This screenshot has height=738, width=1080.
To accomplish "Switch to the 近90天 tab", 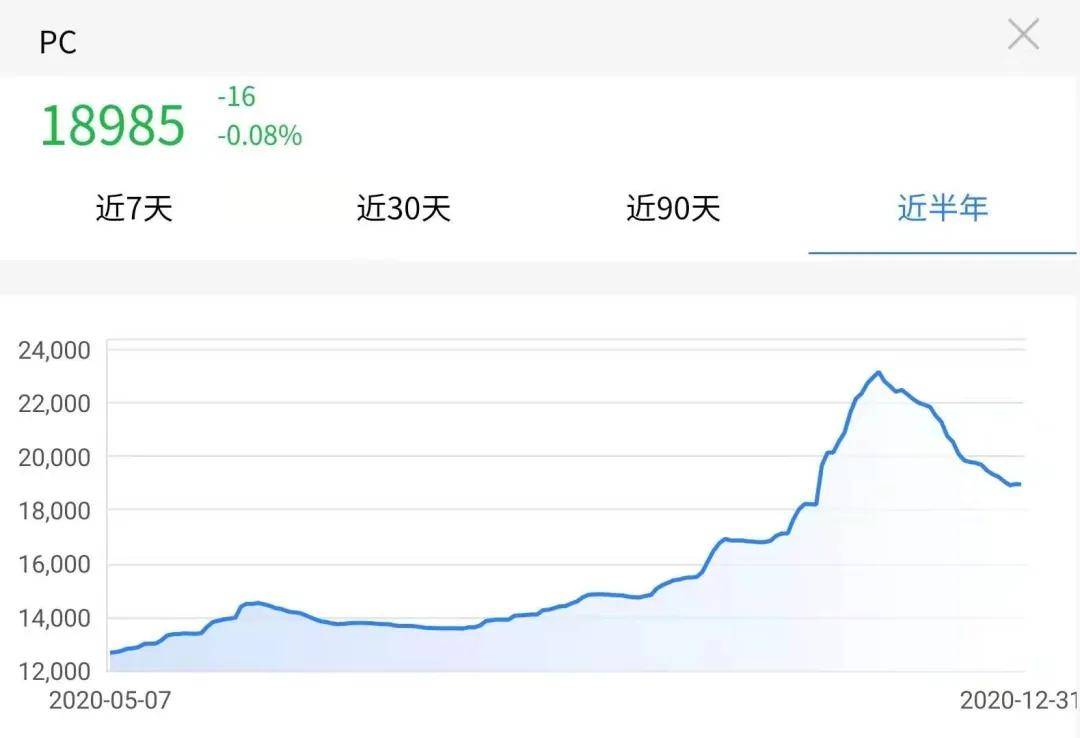I will 673,208.
